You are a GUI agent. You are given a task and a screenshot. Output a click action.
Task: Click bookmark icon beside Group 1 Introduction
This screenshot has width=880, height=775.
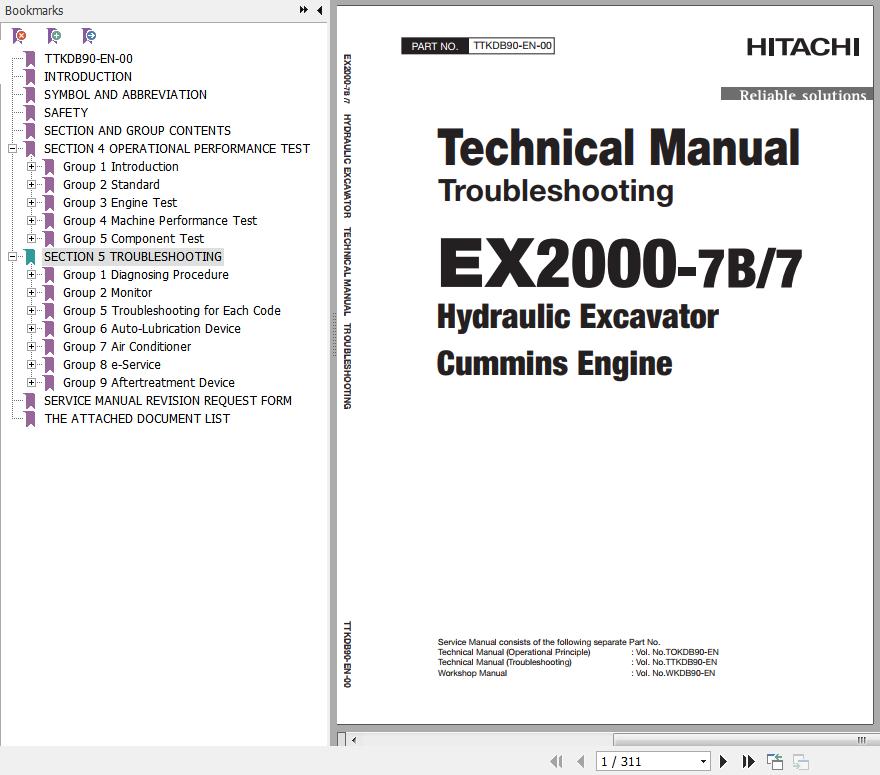pyautogui.click(x=49, y=167)
